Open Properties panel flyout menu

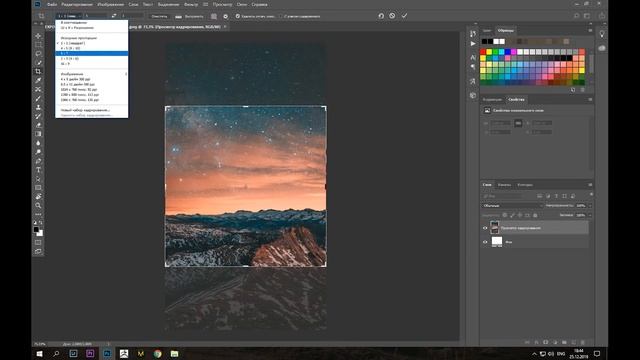click(x=590, y=100)
